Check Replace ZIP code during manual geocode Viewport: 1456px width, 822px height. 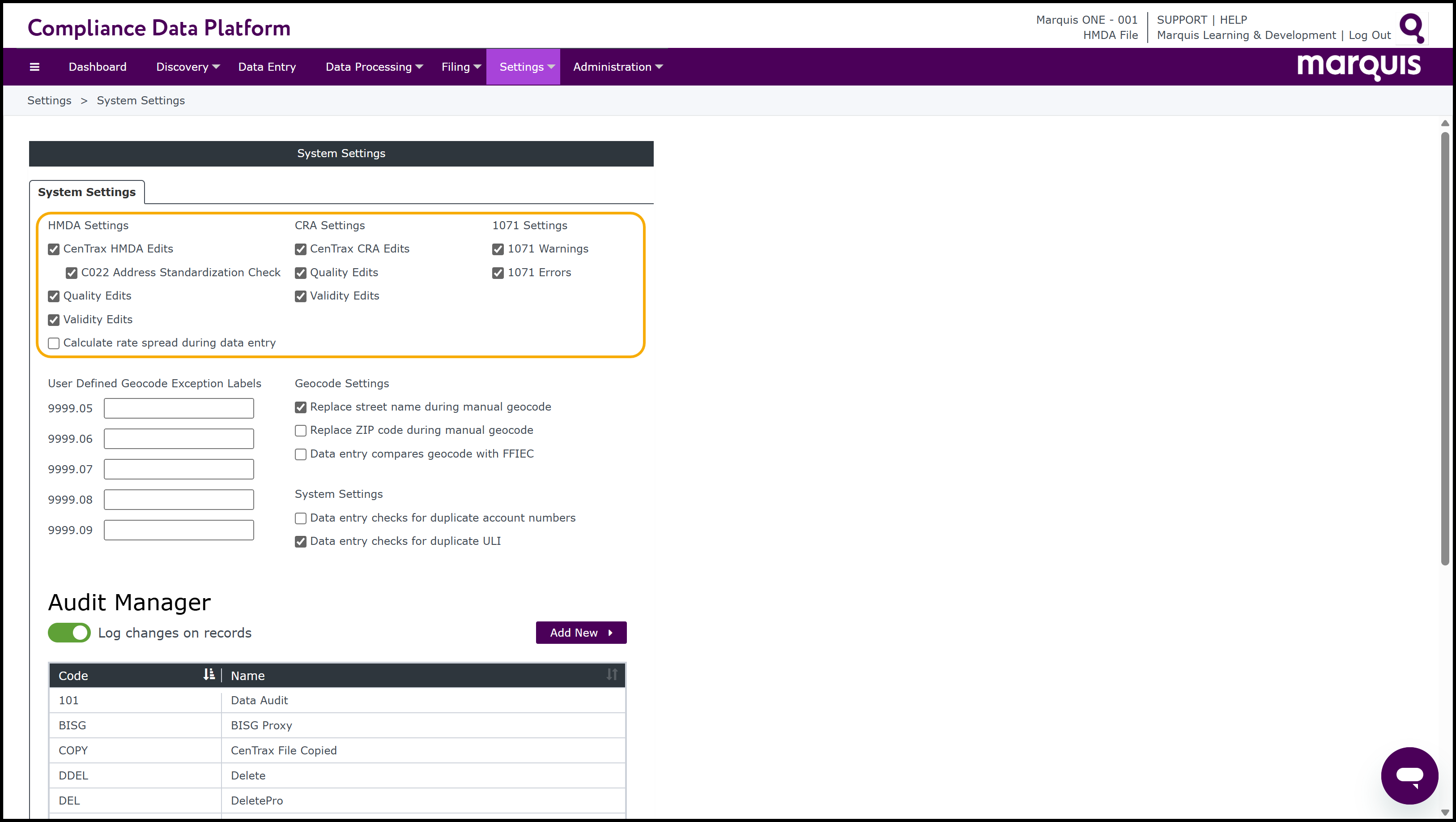pyautogui.click(x=301, y=431)
